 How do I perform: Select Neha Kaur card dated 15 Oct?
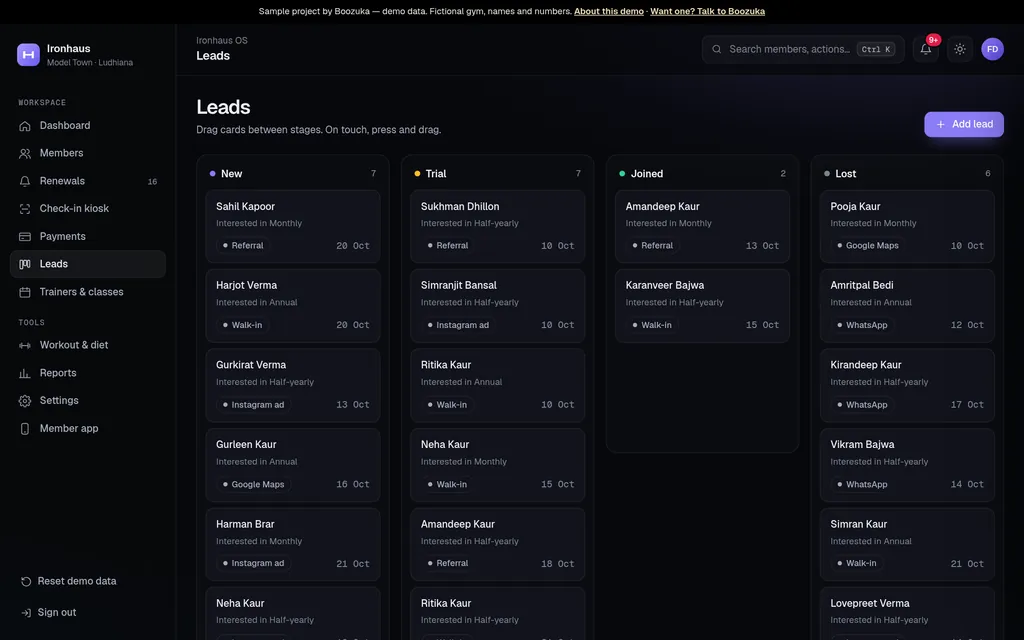498,465
